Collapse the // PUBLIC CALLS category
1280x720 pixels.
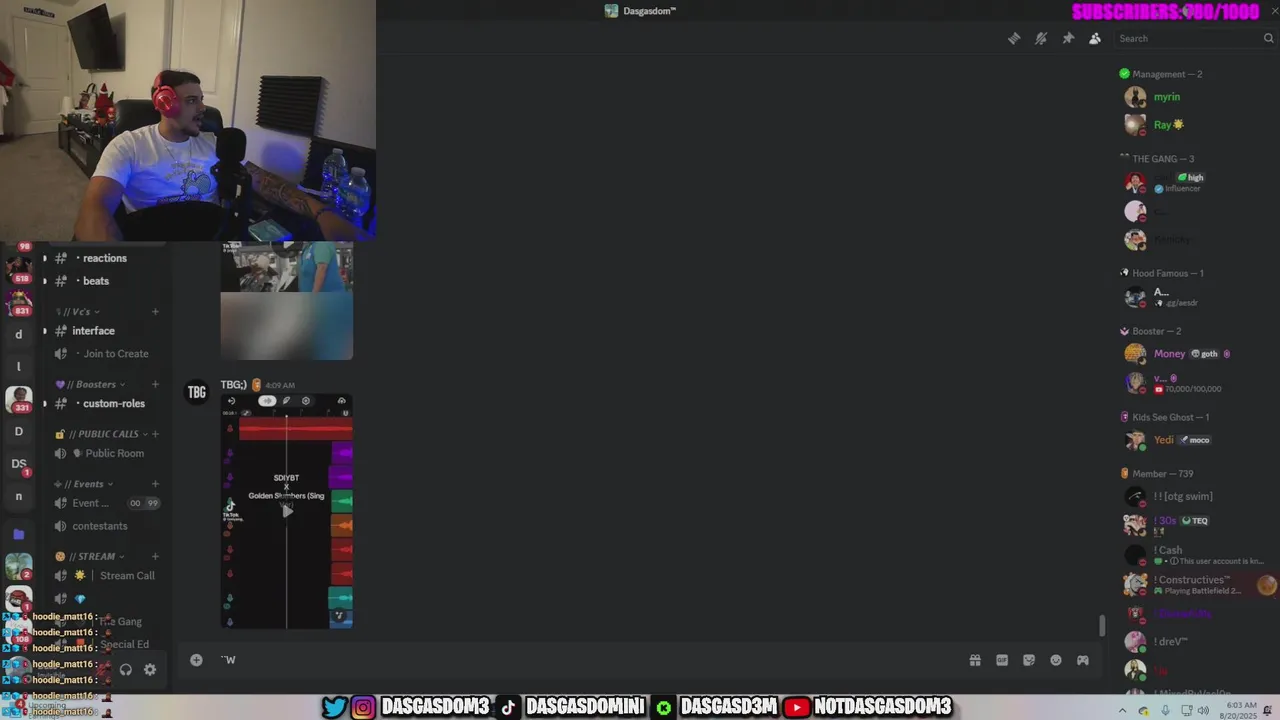point(101,434)
